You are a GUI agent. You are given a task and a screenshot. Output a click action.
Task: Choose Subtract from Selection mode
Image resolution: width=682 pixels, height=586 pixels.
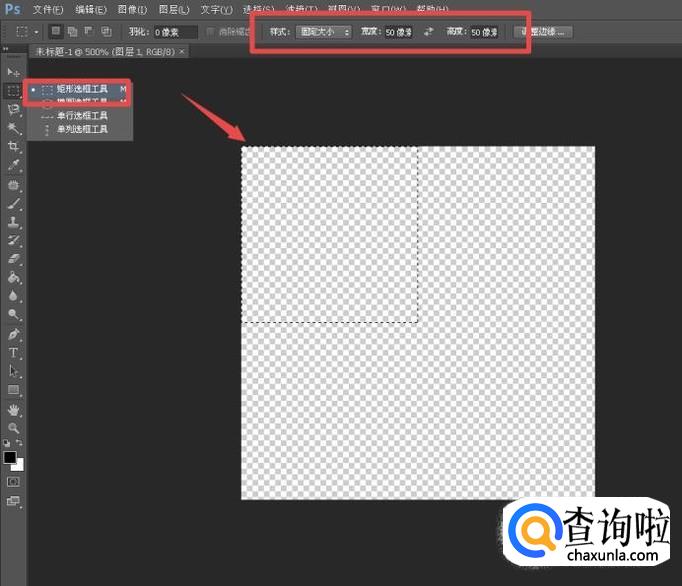(x=89, y=31)
